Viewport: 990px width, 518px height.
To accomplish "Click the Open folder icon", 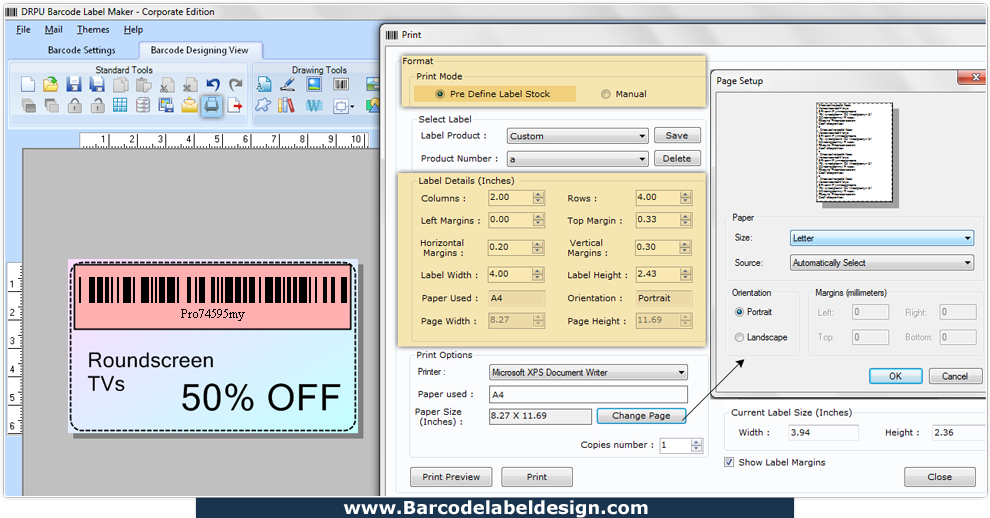I will coord(51,84).
